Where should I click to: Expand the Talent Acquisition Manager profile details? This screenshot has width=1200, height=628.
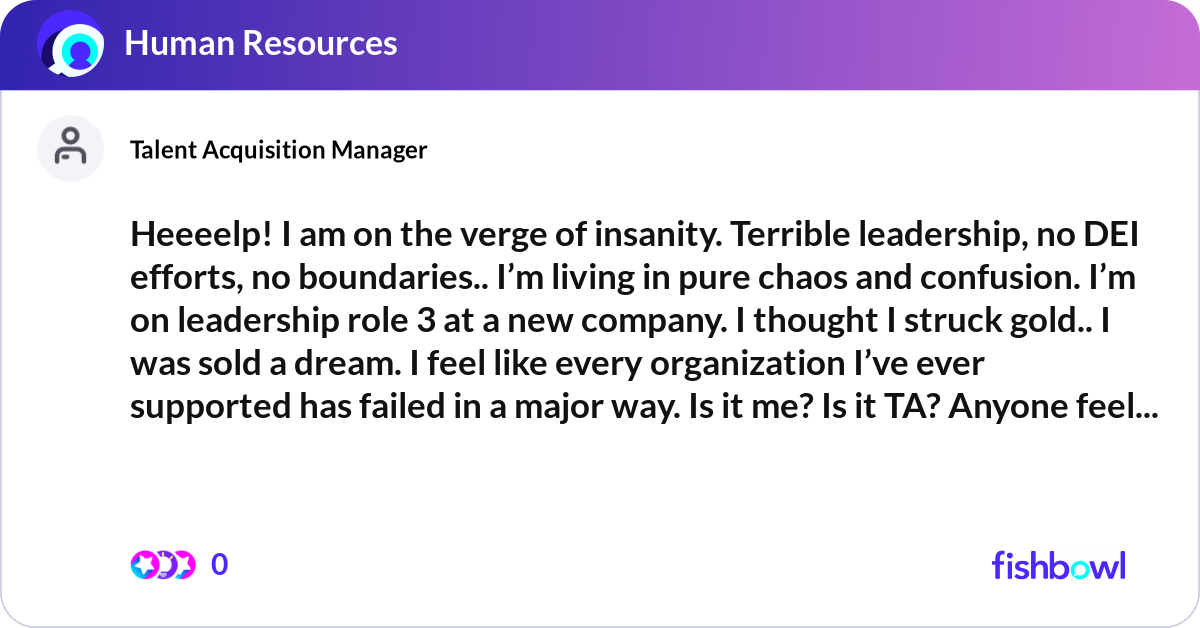pos(278,150)
